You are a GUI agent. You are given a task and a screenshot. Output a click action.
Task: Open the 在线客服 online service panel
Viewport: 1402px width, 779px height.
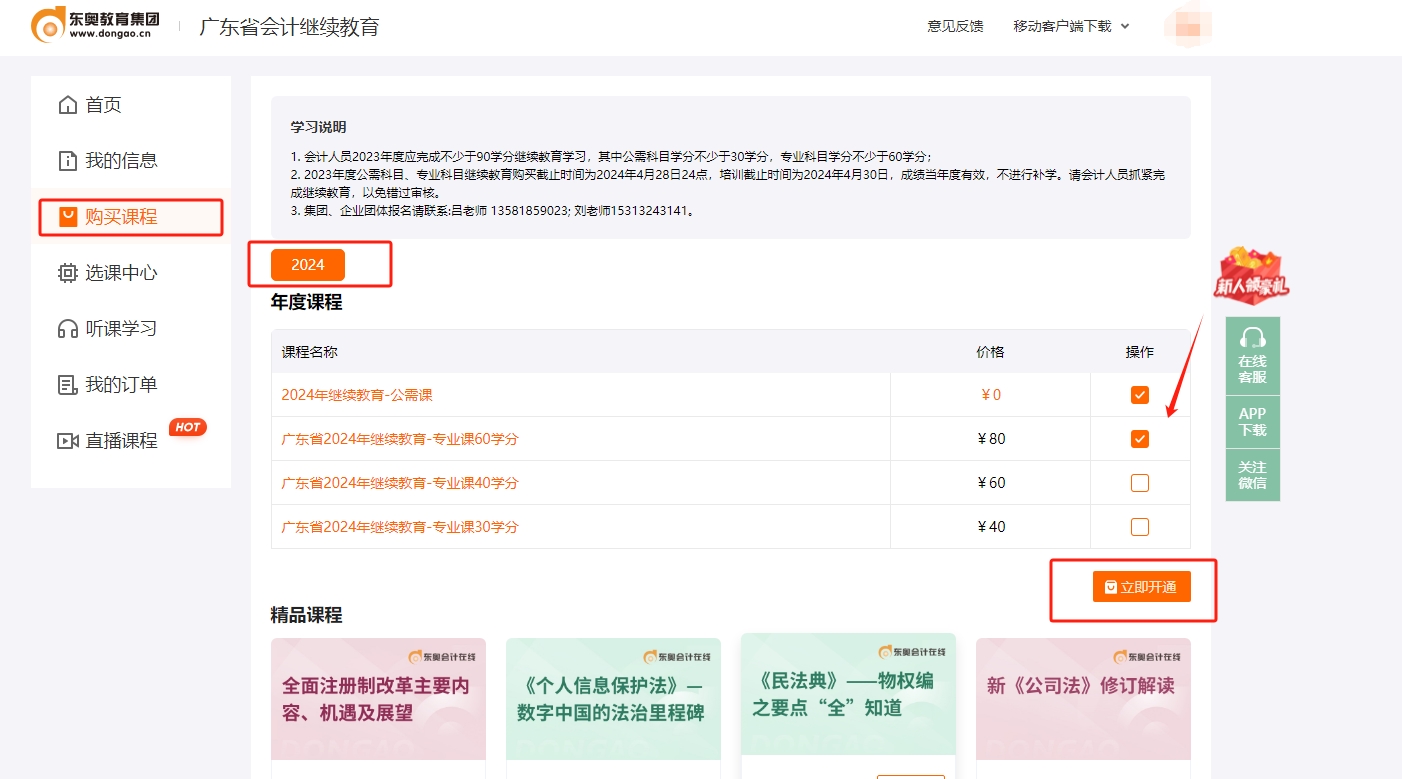coord(1252,355)
